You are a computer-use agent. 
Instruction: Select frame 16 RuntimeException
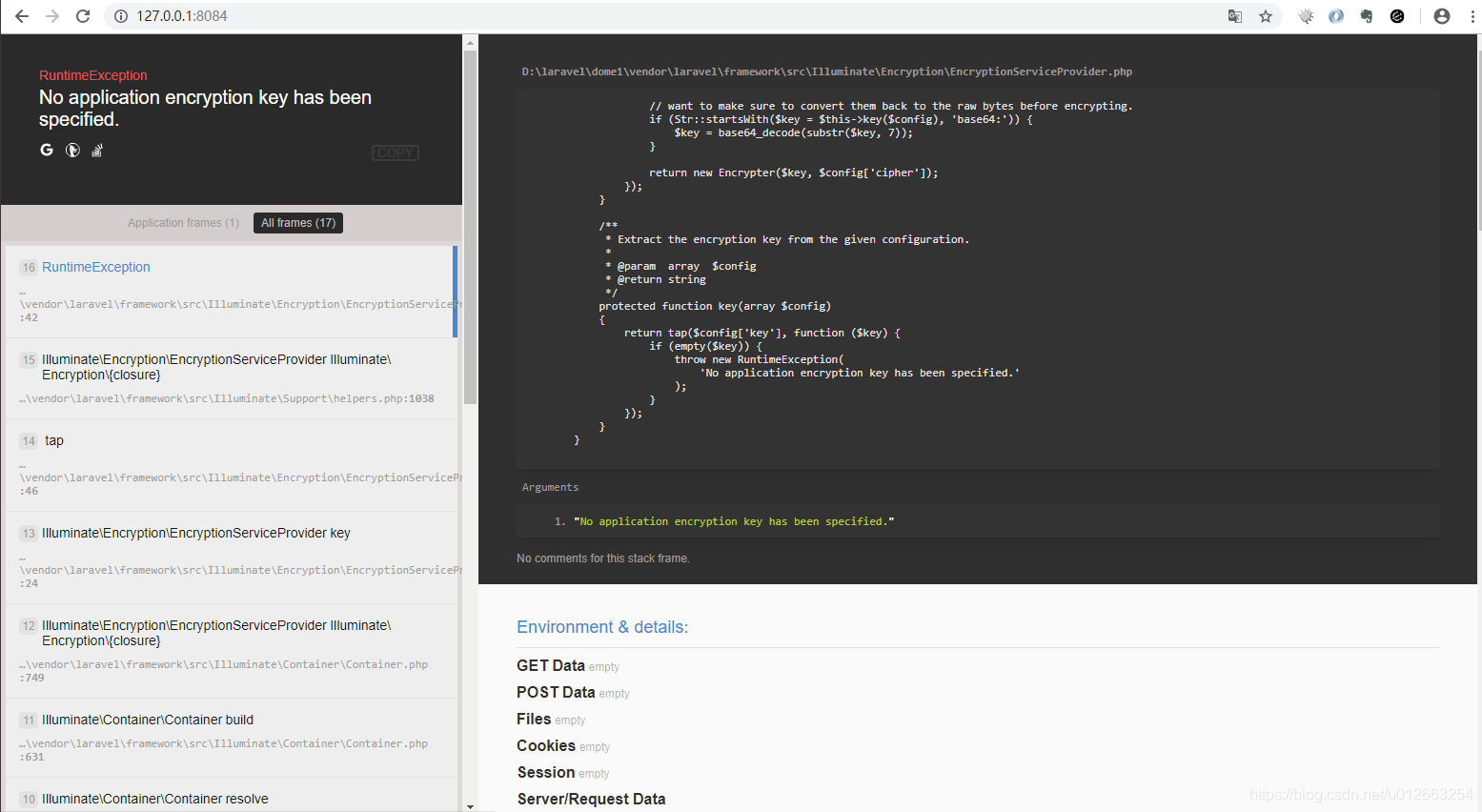[x=232, y=292]
